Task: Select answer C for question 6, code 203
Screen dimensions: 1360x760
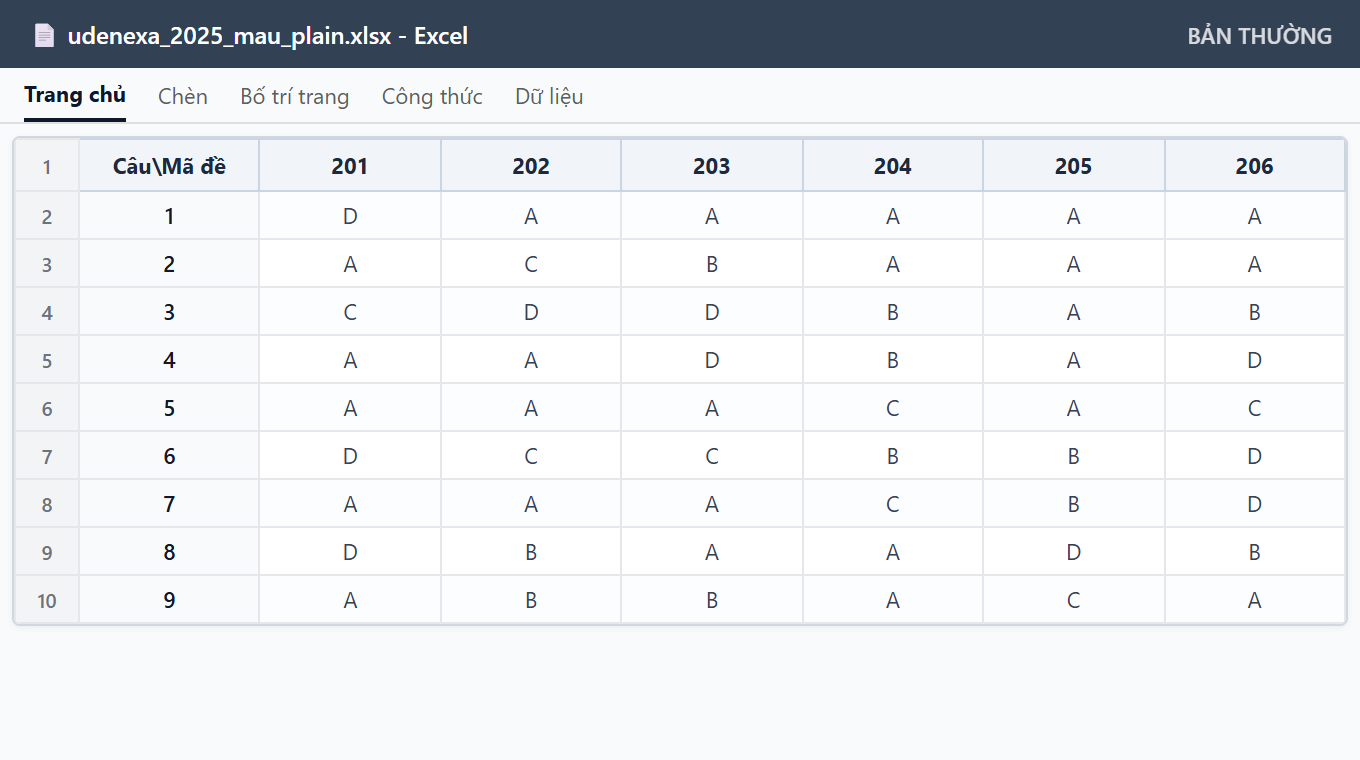Action: [712, 456]
